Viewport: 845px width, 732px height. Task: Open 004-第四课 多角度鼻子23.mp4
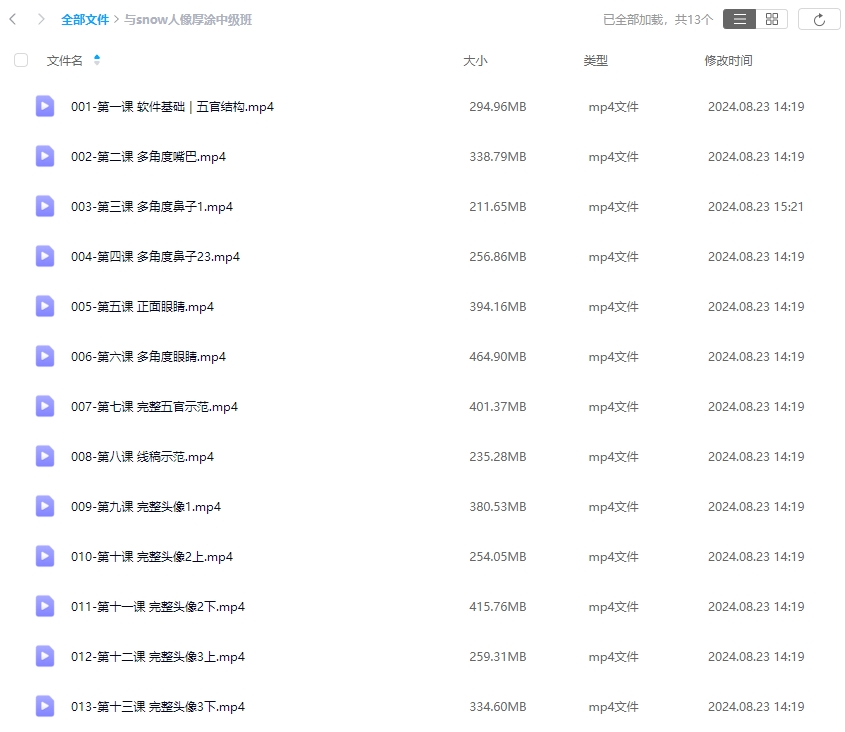pyautogui.click(x=155, y=257)
